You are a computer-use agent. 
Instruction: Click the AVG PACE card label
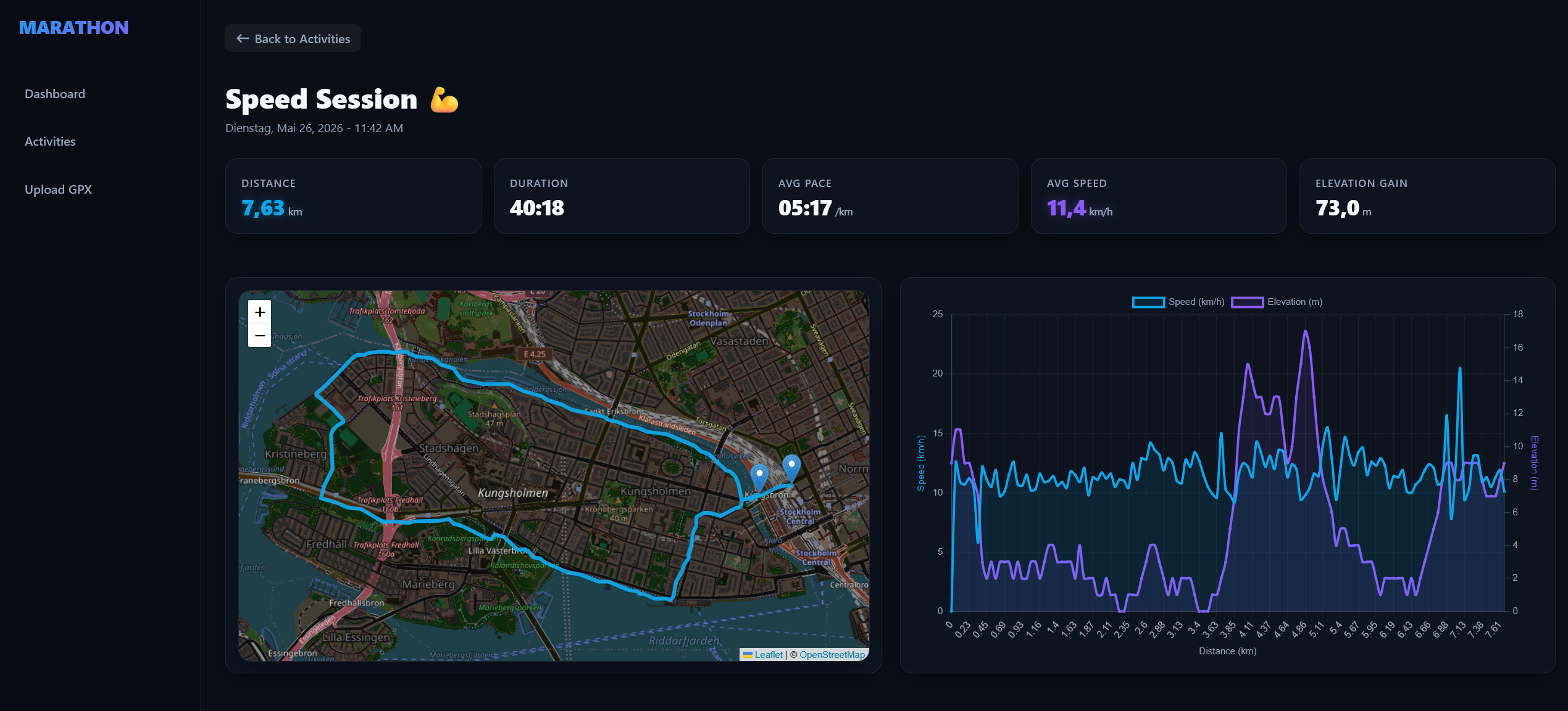pos(805,183)
